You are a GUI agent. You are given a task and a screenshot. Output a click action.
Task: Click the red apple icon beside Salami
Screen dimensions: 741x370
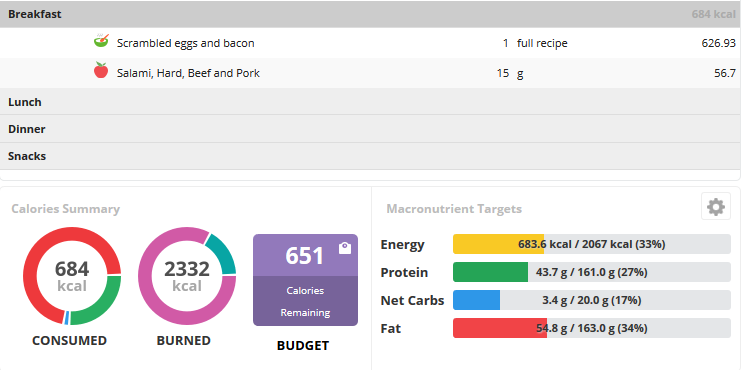pos(101,70)
